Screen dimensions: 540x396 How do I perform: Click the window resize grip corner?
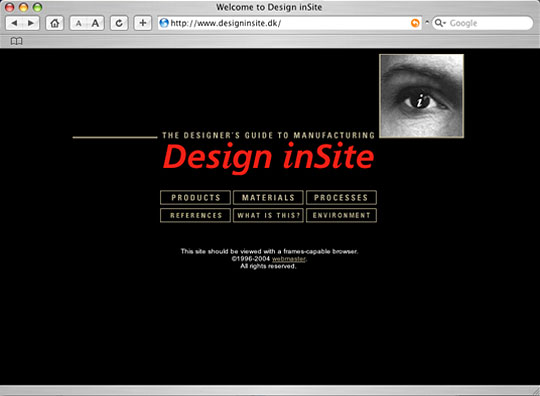[x=536, y=391]
